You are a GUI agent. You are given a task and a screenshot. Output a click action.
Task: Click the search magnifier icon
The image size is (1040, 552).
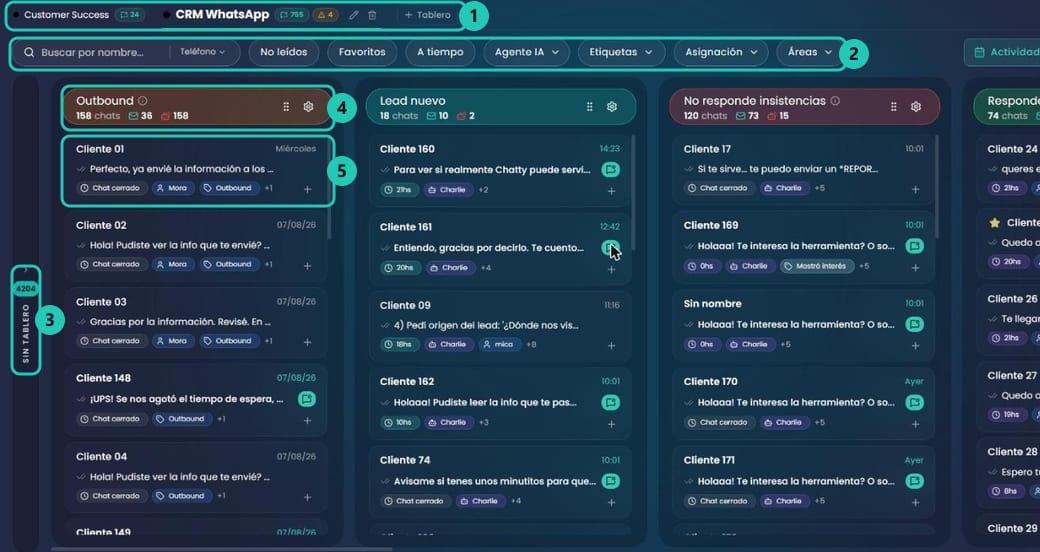[29, 52]
